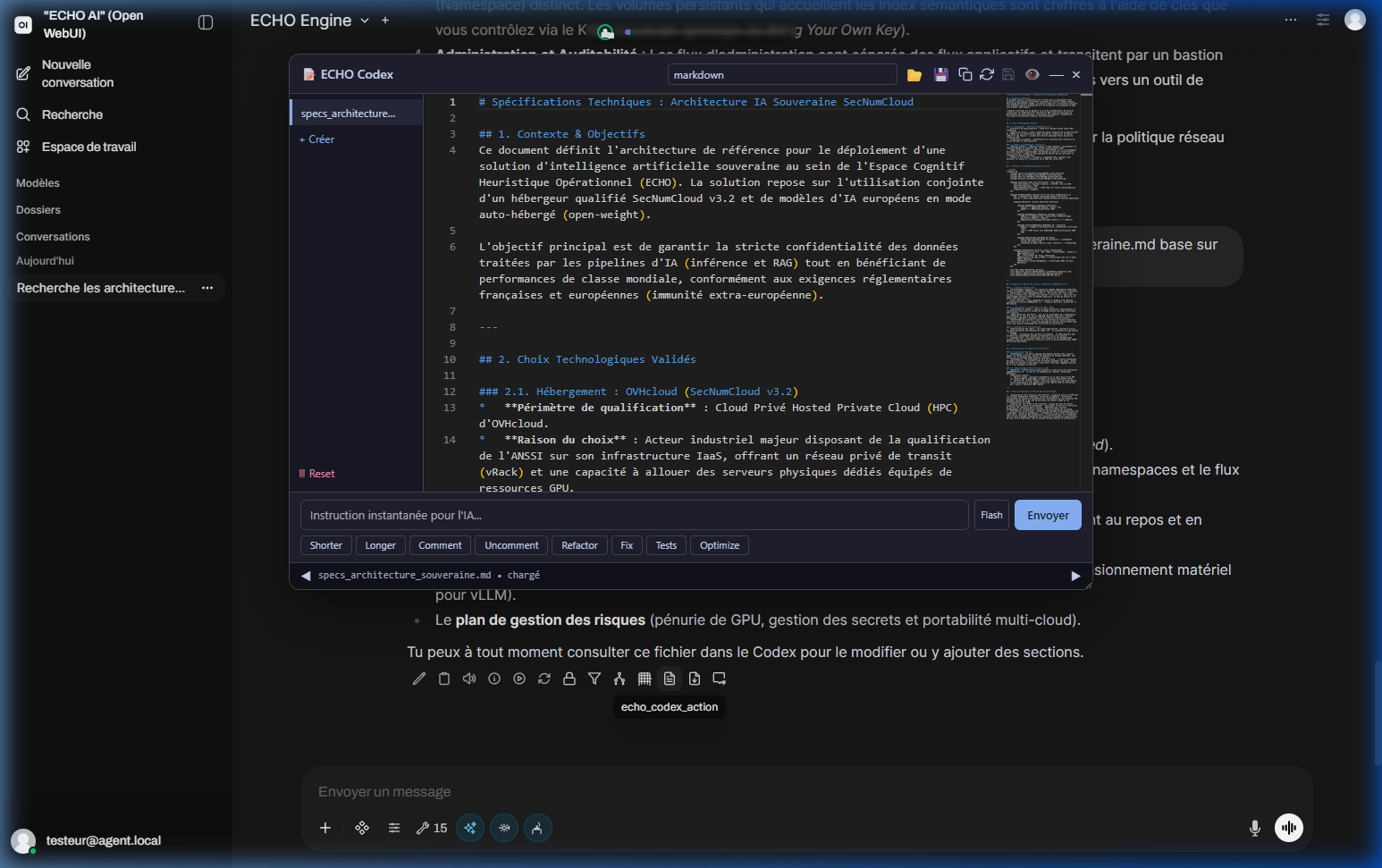Toggle preview with the eye icon

[1032, 74]
